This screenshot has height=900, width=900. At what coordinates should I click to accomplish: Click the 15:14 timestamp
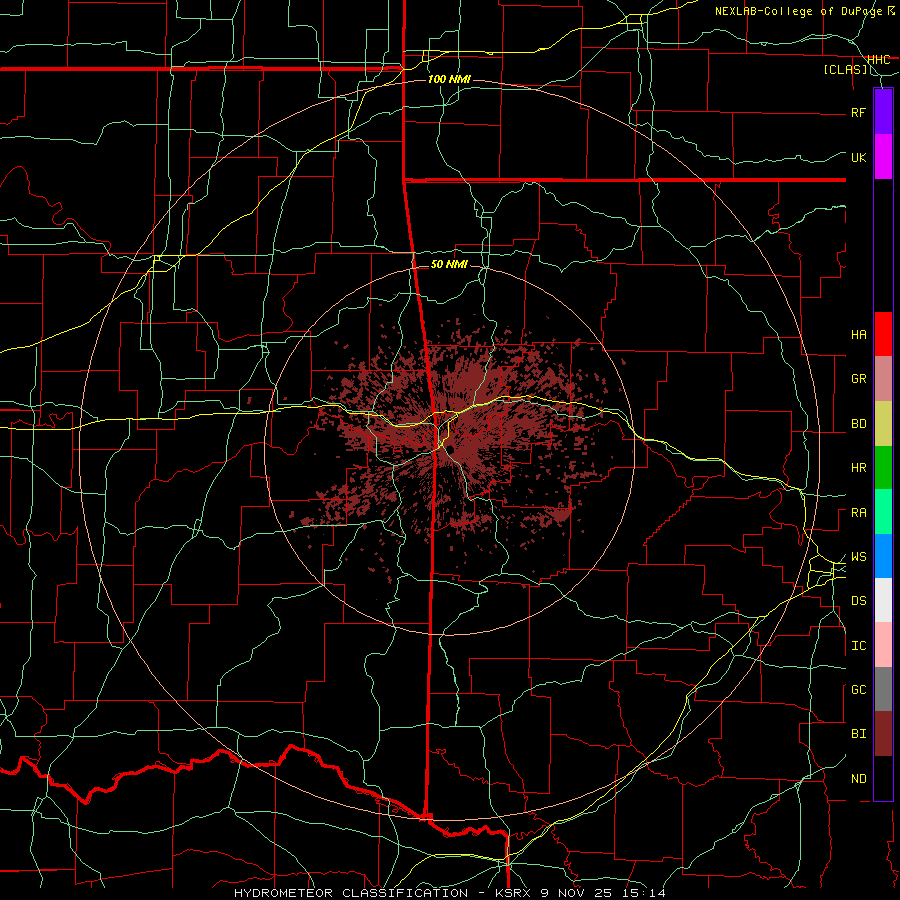click(645, 893)
